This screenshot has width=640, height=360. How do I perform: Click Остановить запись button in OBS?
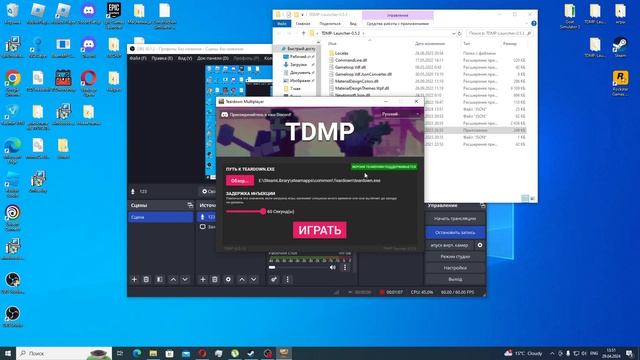455,233
